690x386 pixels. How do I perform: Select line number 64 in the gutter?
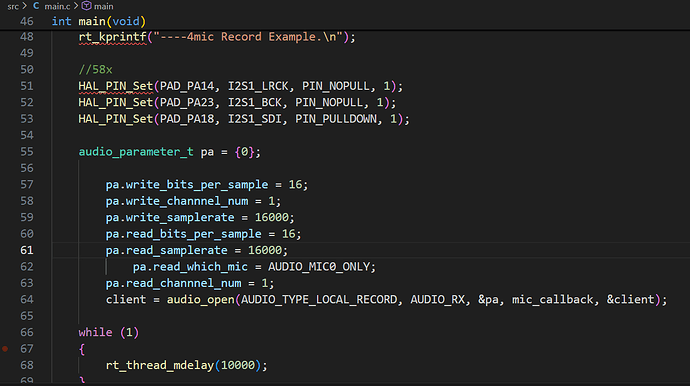27,299
